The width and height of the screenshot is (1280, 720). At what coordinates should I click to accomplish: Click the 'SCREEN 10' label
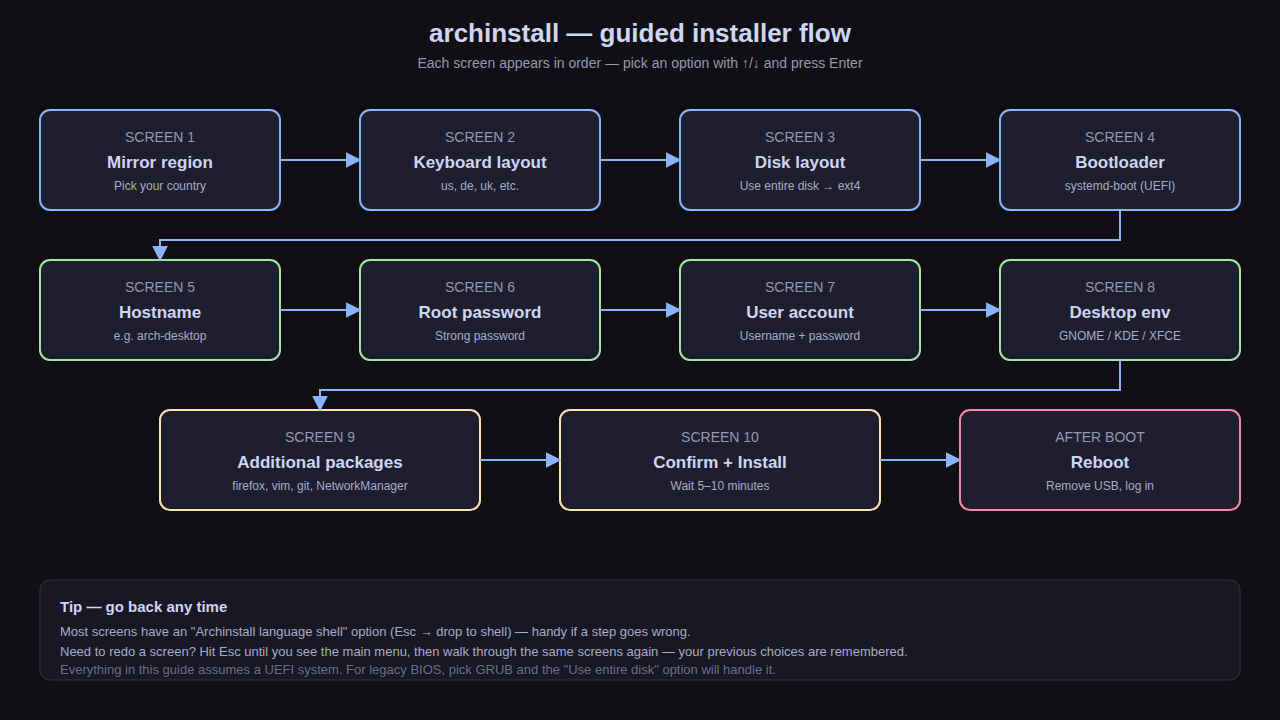720,437
